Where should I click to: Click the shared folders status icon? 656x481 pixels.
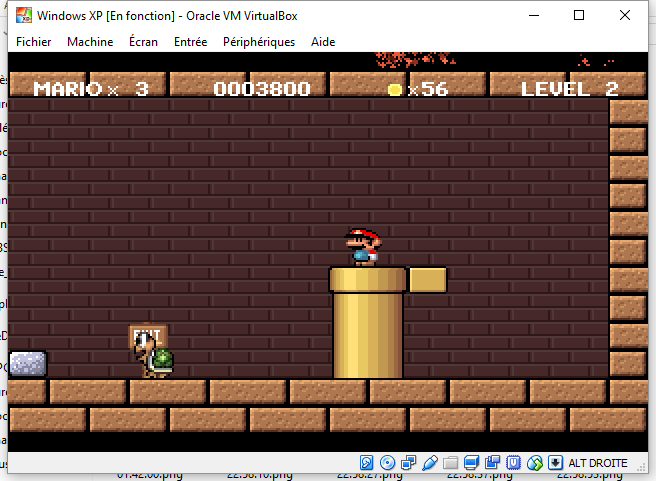click(x=450, y=463)
